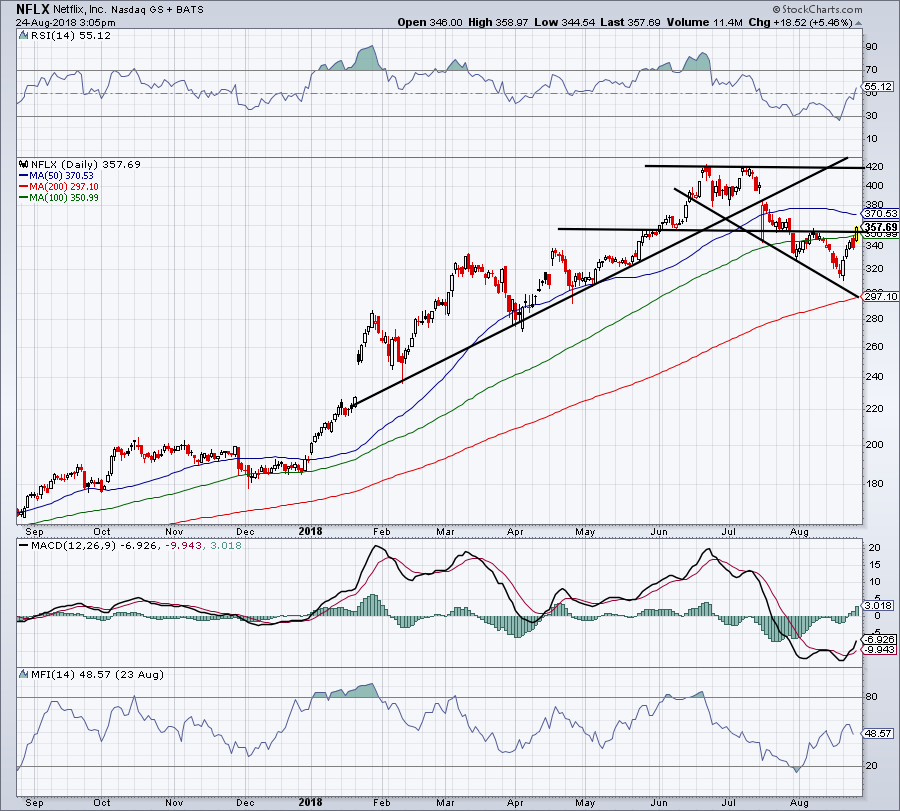Click the 370.53 blue price tag on axis
The width and height of the screenshot is (900, 811).
(x=880, y=214)
